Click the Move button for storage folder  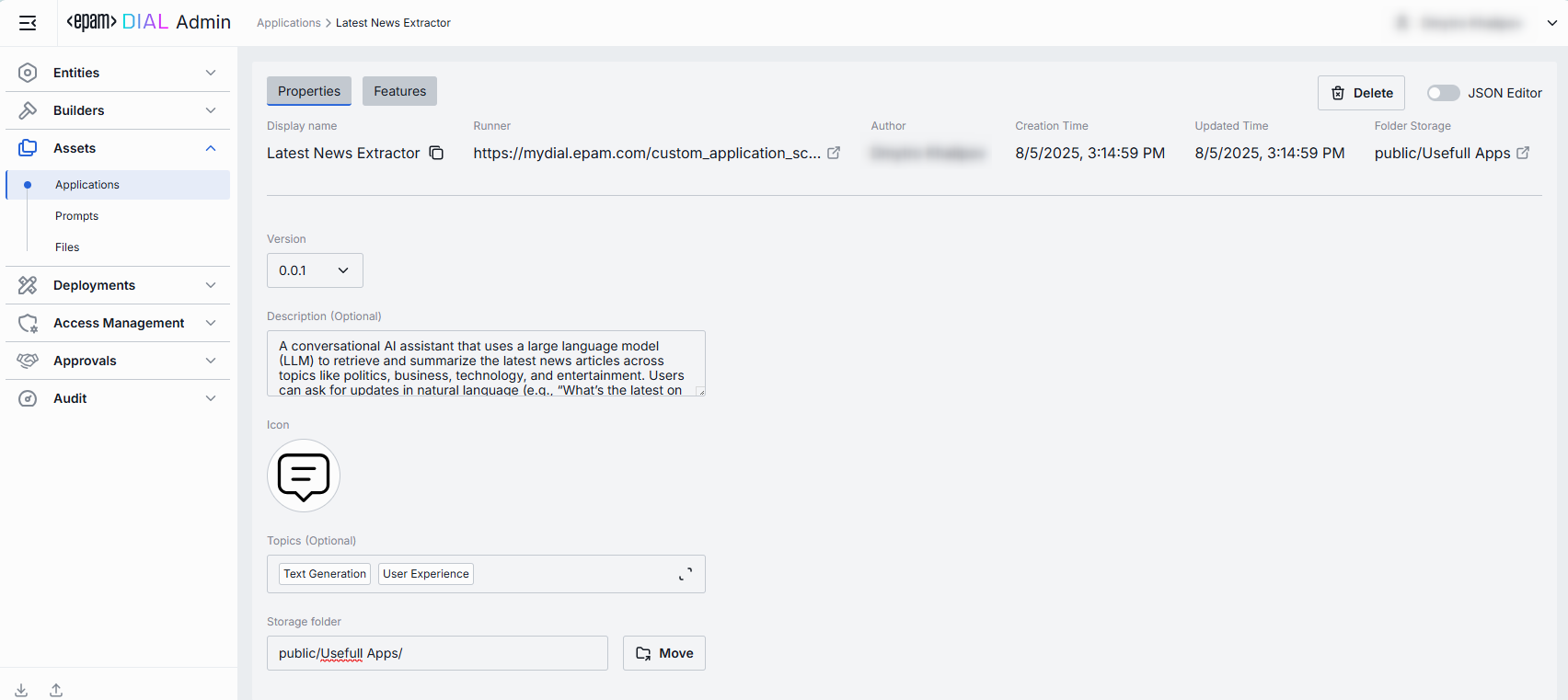[663, 653]
